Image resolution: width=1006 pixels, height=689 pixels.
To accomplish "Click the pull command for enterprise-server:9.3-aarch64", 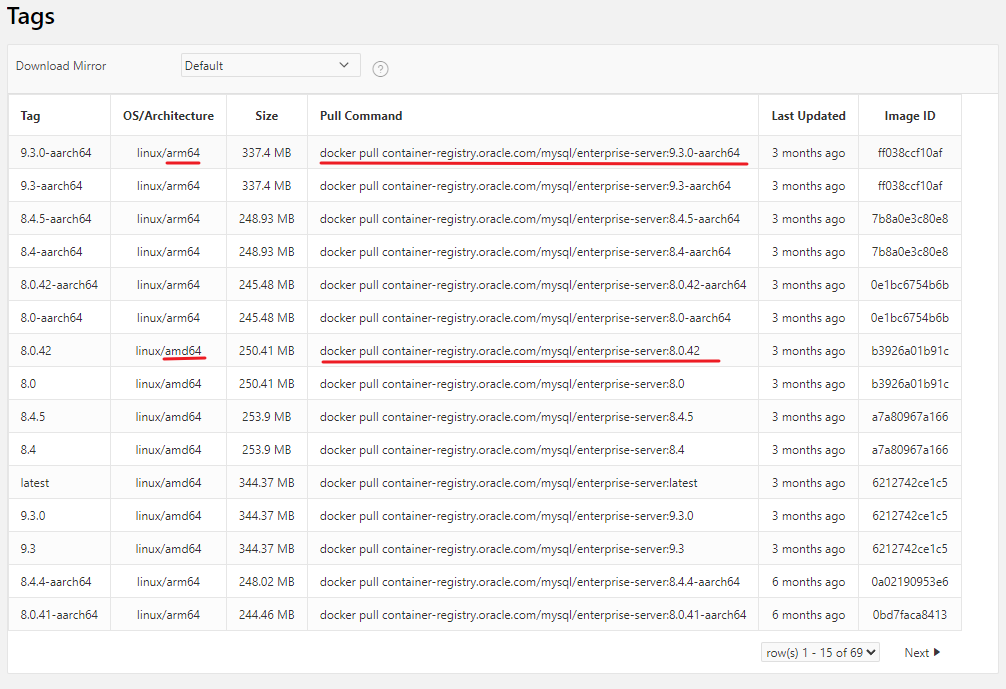I will click(x=525, y=186).
